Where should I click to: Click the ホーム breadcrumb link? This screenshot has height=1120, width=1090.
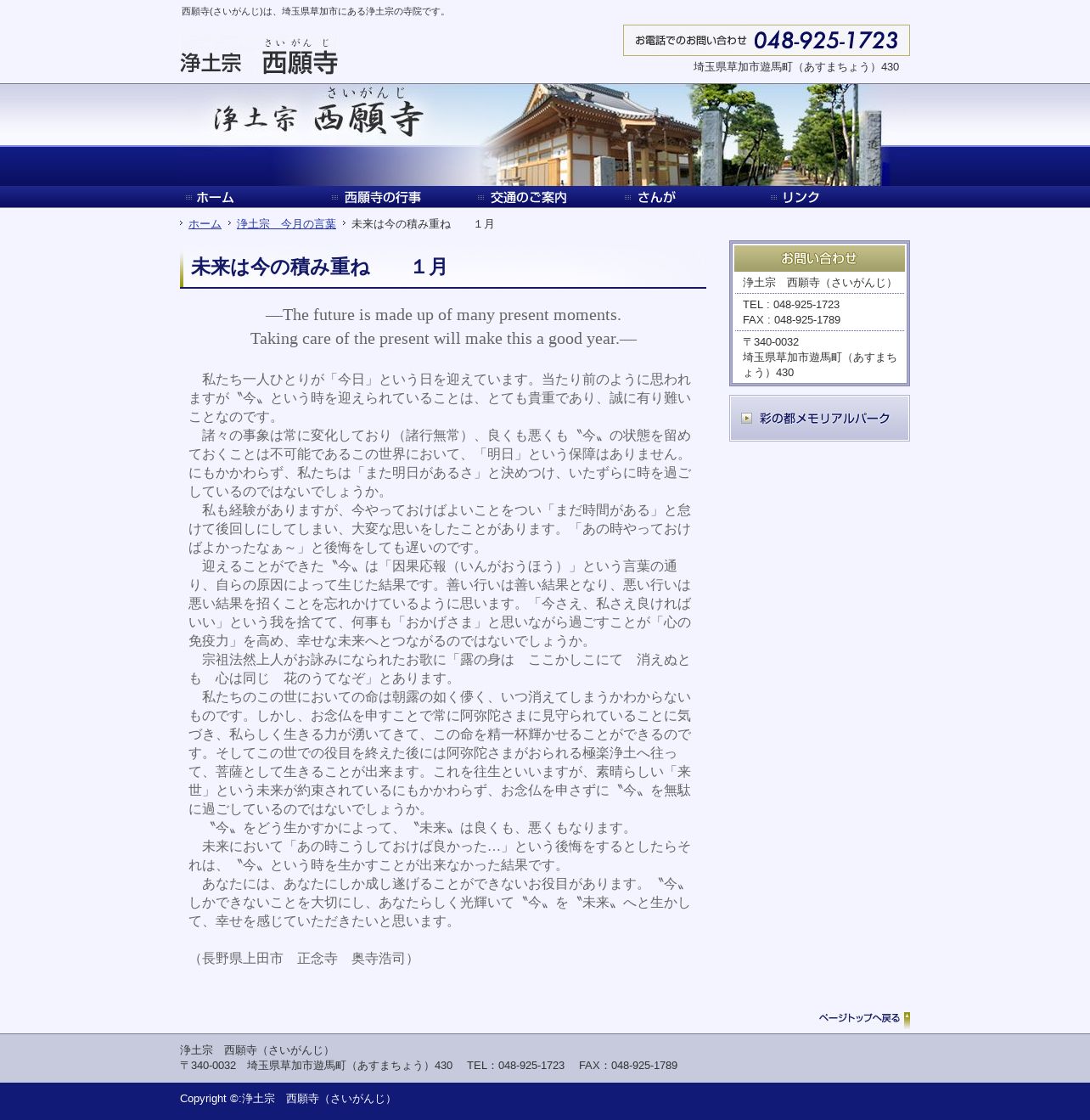pos(205,224)
